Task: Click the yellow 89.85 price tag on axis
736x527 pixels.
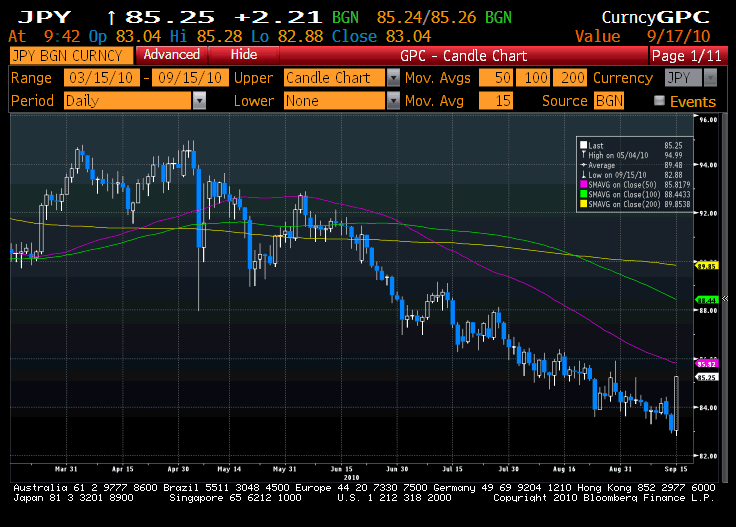Action: (x=708, y=266)
